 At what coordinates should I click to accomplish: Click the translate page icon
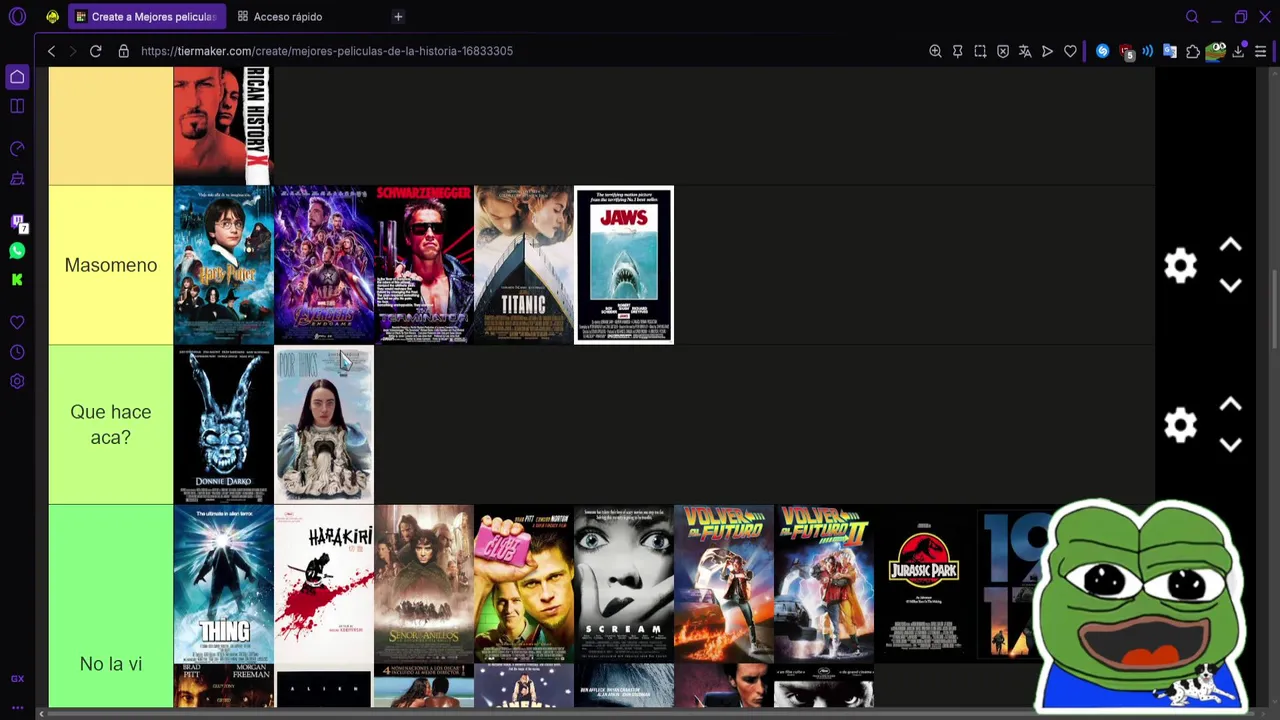point(1025,51)
